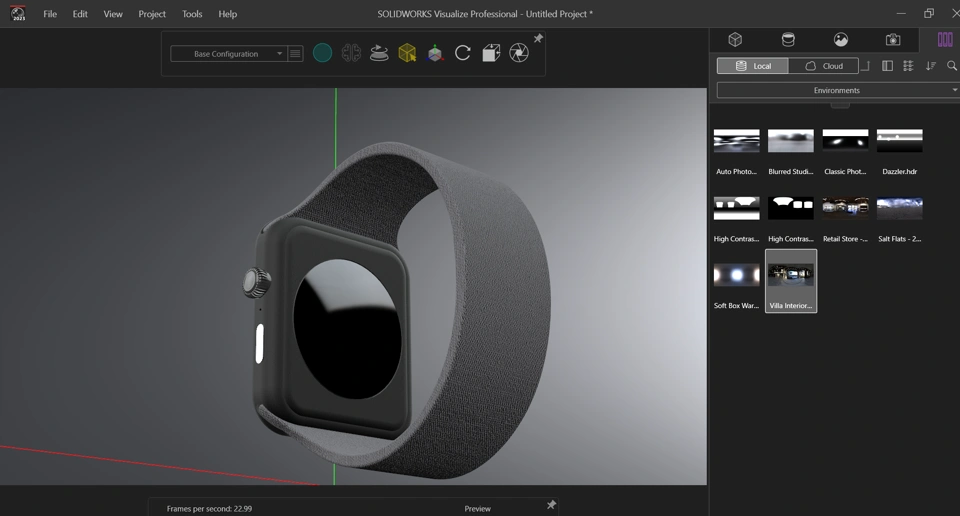Expand the Base Configuration dropdown
Image resolution: width=960 pixels, height=516 pixels.
228,54
